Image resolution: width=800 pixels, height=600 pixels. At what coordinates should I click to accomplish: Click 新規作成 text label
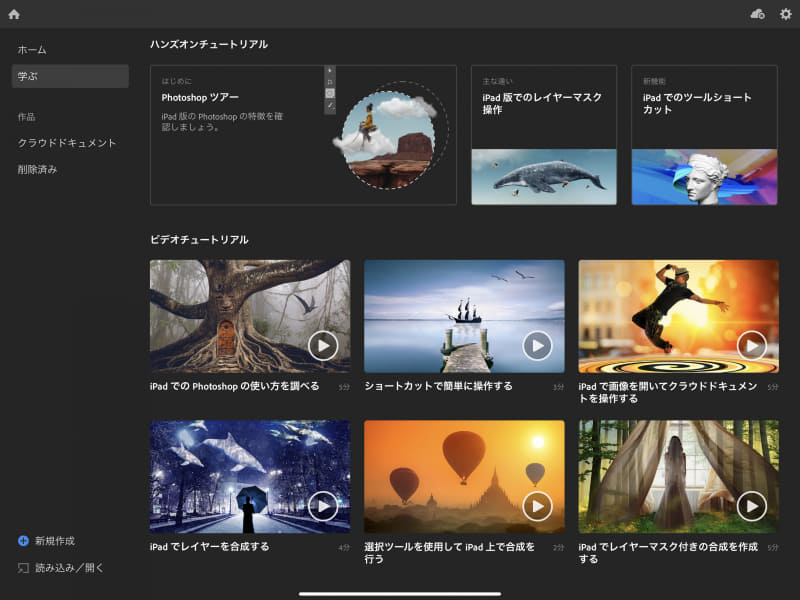tap(55, 541)
